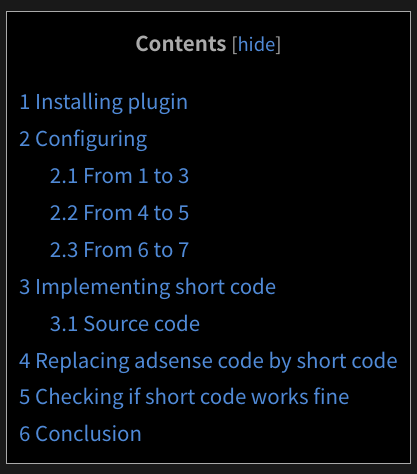Hide the Contents table
417x474 pixels.
pyautogui.click(x=257, y=44)
